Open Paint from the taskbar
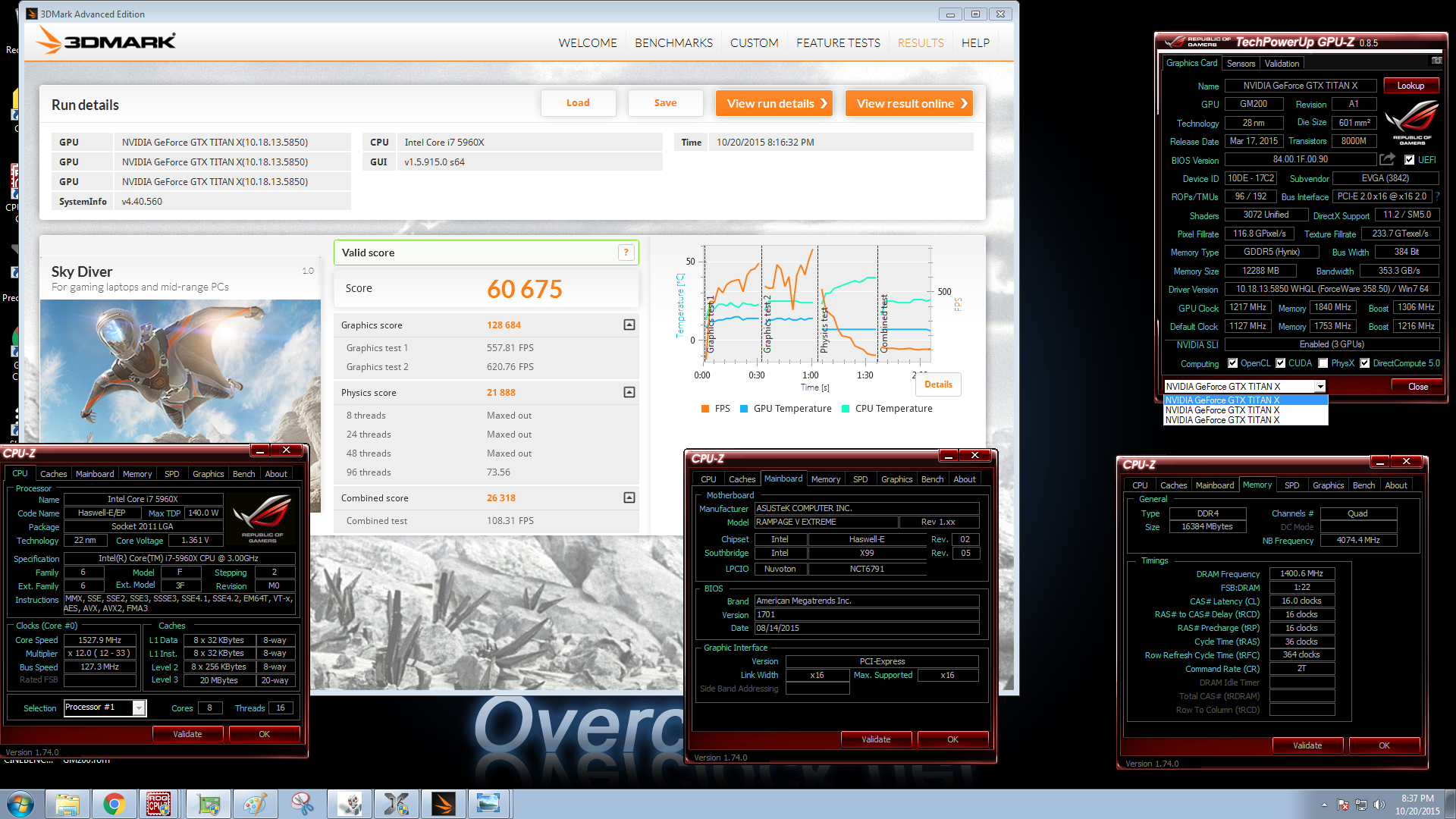The image size is (1456, 819). point(255,804)
